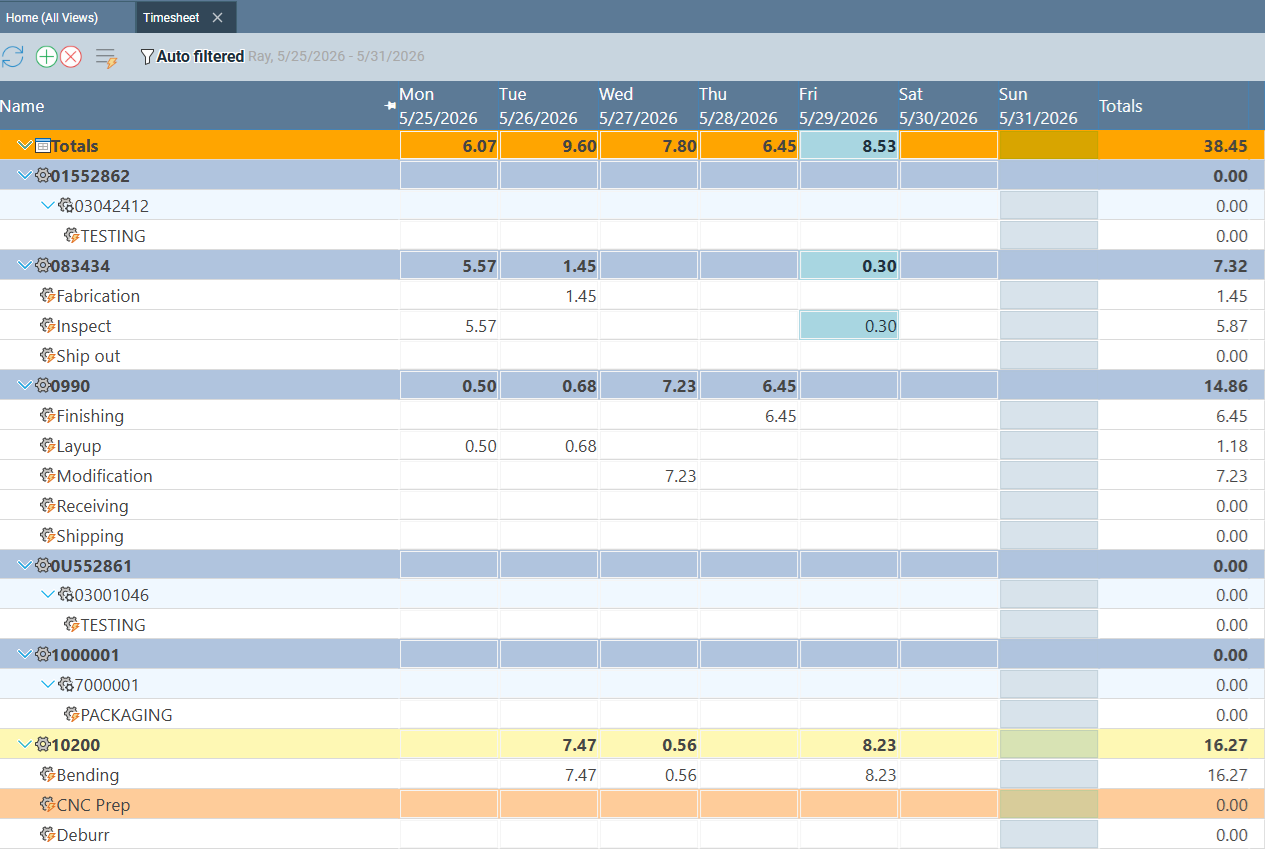The width and height of the screenshot is (1265, 849).
Task: Click the 0990 row total 14.86
Action: tap(1225, 386)
